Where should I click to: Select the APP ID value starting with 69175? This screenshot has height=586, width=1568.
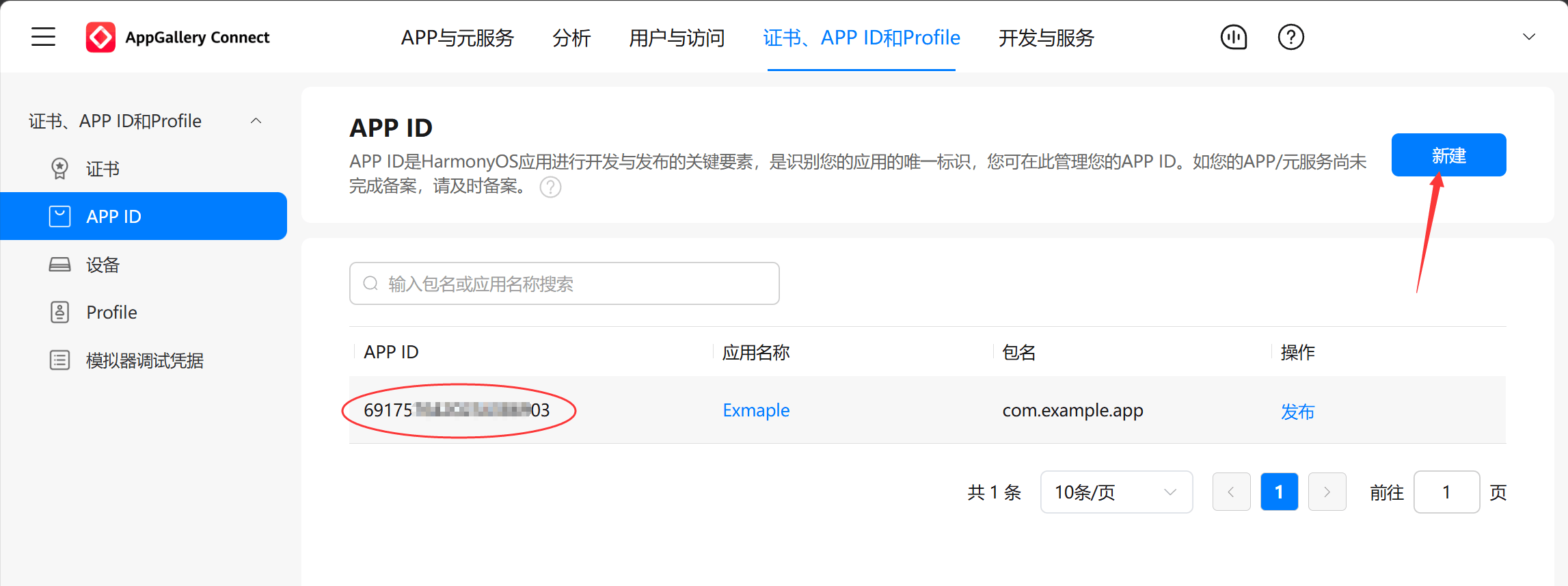coord(457,410)
